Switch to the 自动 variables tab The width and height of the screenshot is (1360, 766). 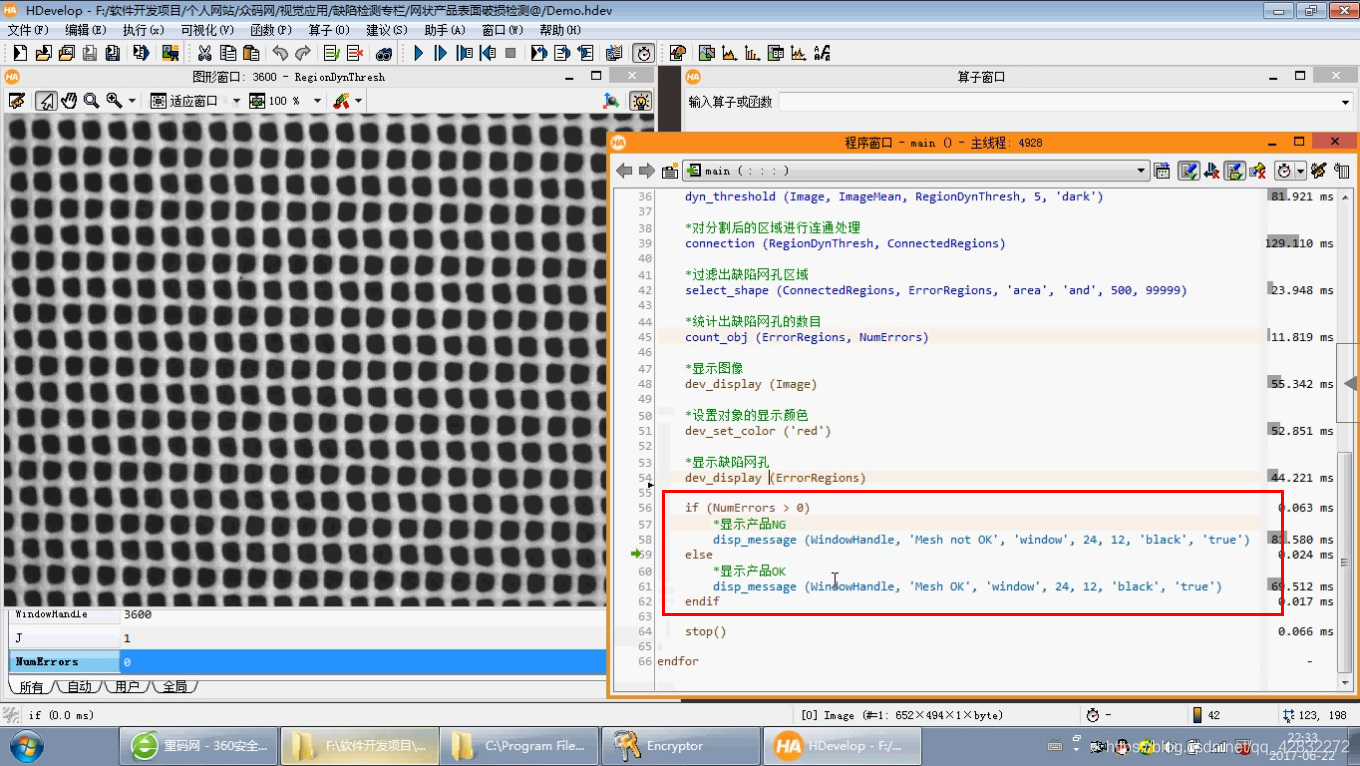point(79,687)
